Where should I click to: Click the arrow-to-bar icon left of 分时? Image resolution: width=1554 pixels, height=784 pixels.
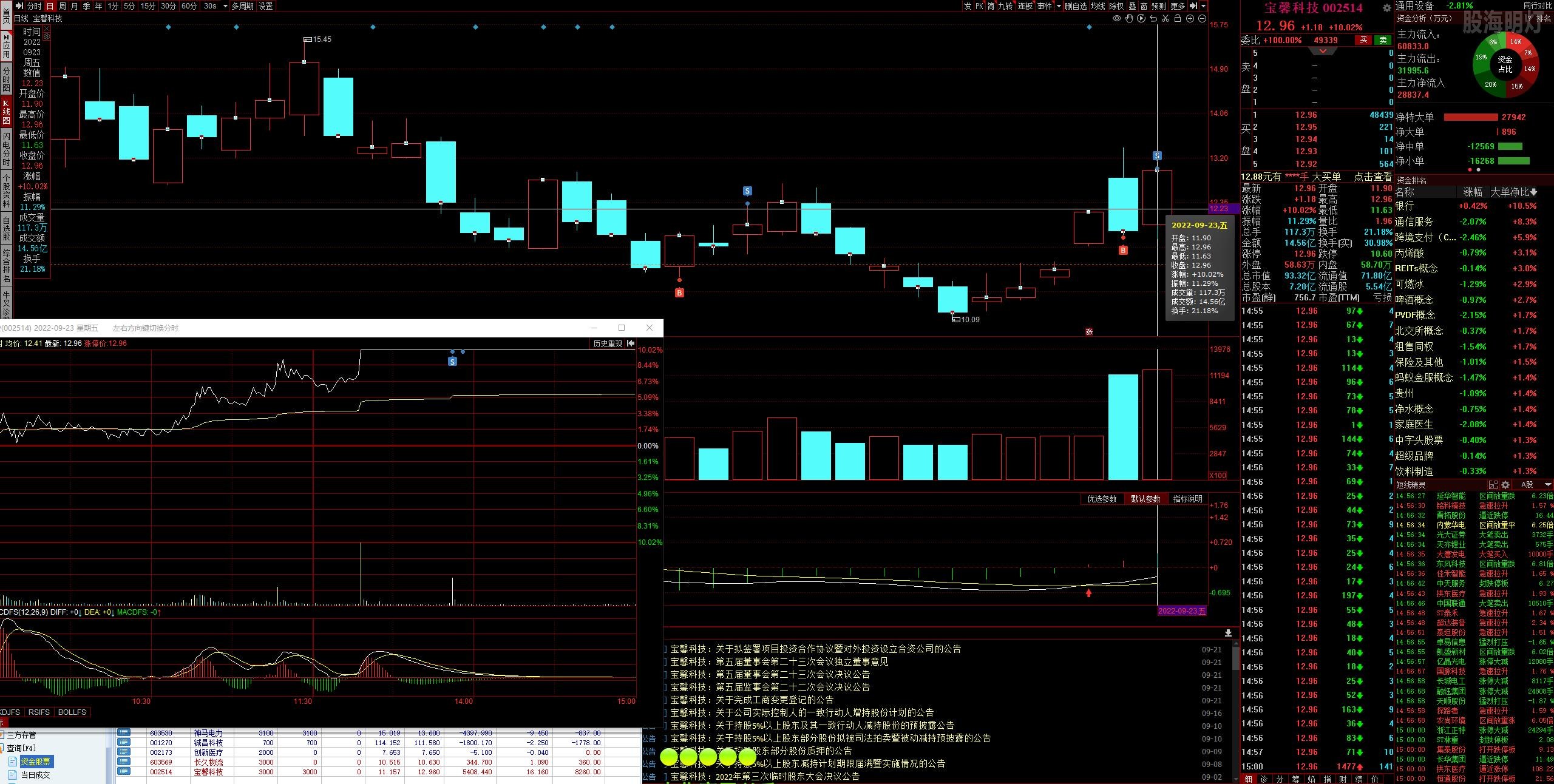point(19,6)
